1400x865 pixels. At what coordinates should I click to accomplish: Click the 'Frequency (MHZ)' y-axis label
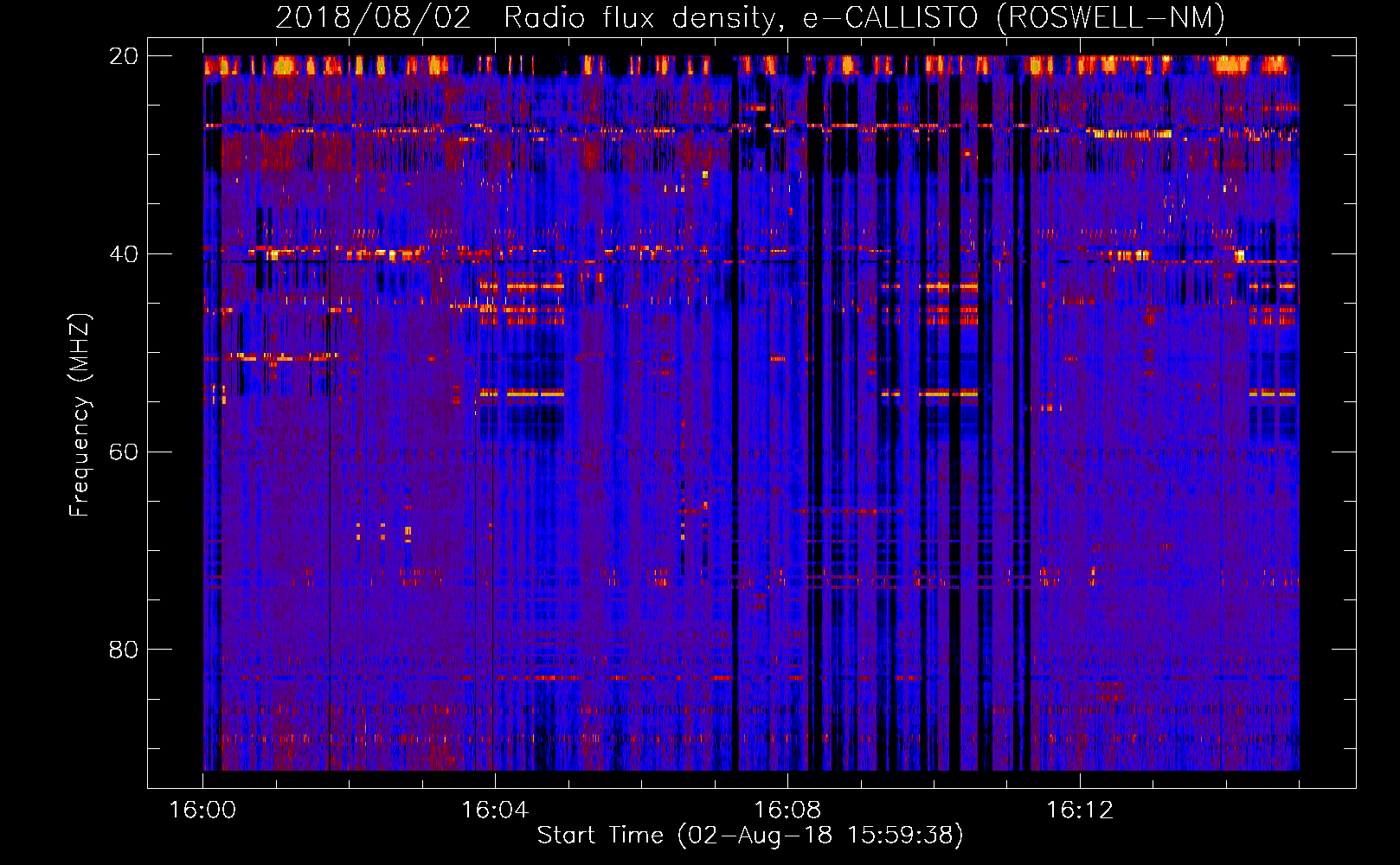point(80,414)
